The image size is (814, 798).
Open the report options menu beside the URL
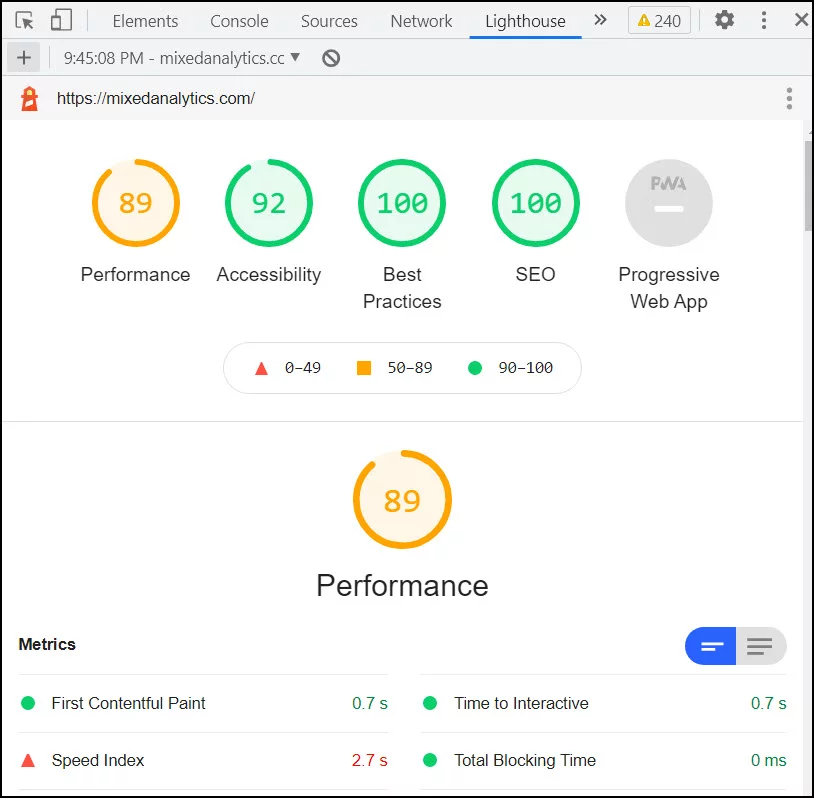pyautogui.click(x=789, y=97)
